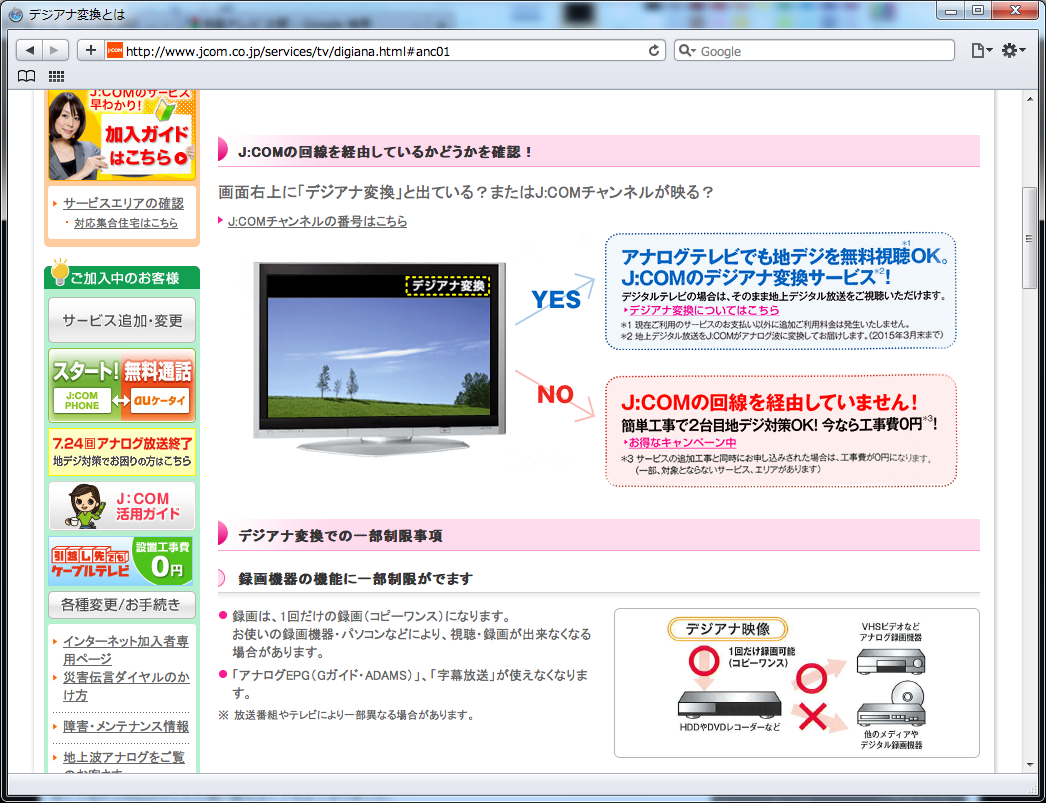The width and height of the screenshot is (1046, 803).
Task: Open the 引越し先でもケーブルテレビ 0円 banner
Action: pos(121,561)
